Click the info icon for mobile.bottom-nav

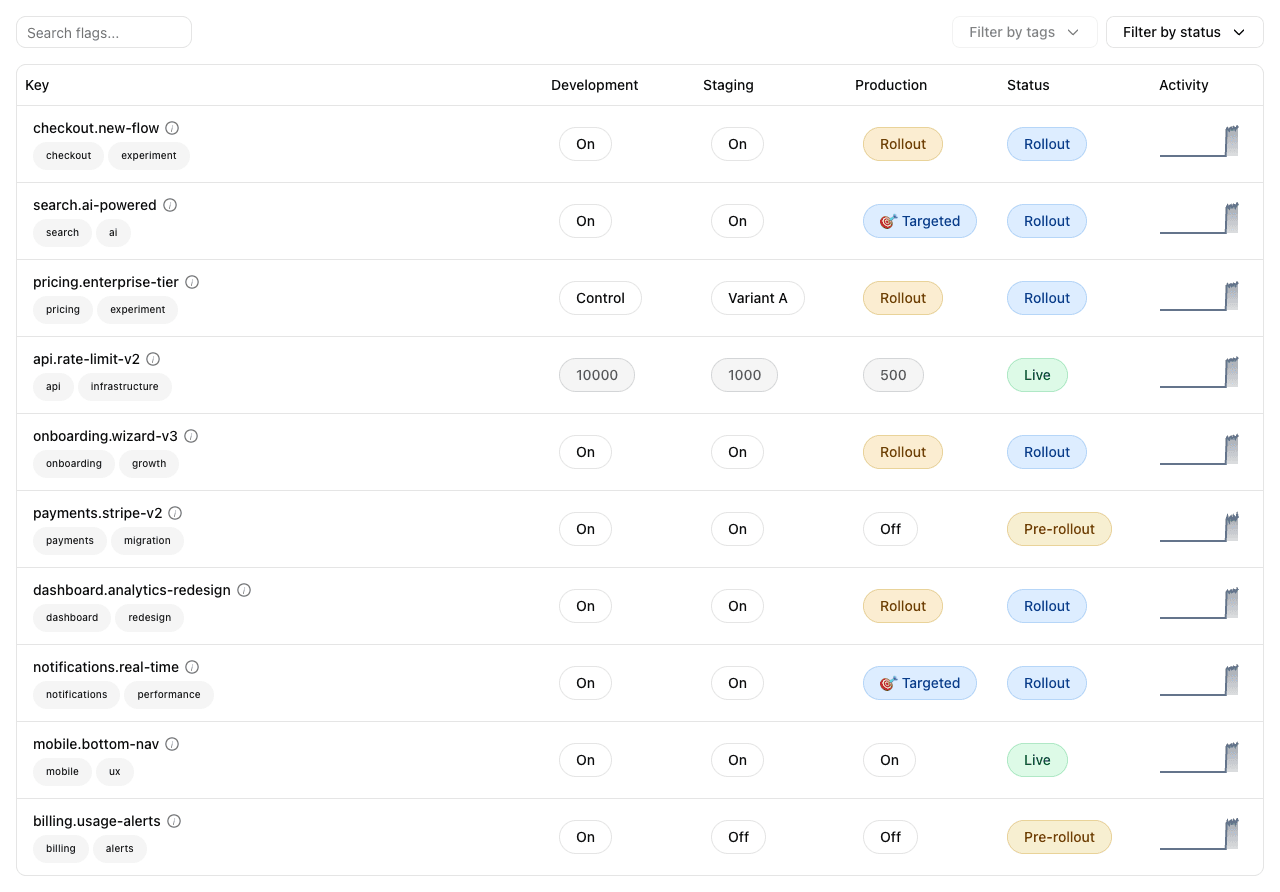tap(172, 744)
